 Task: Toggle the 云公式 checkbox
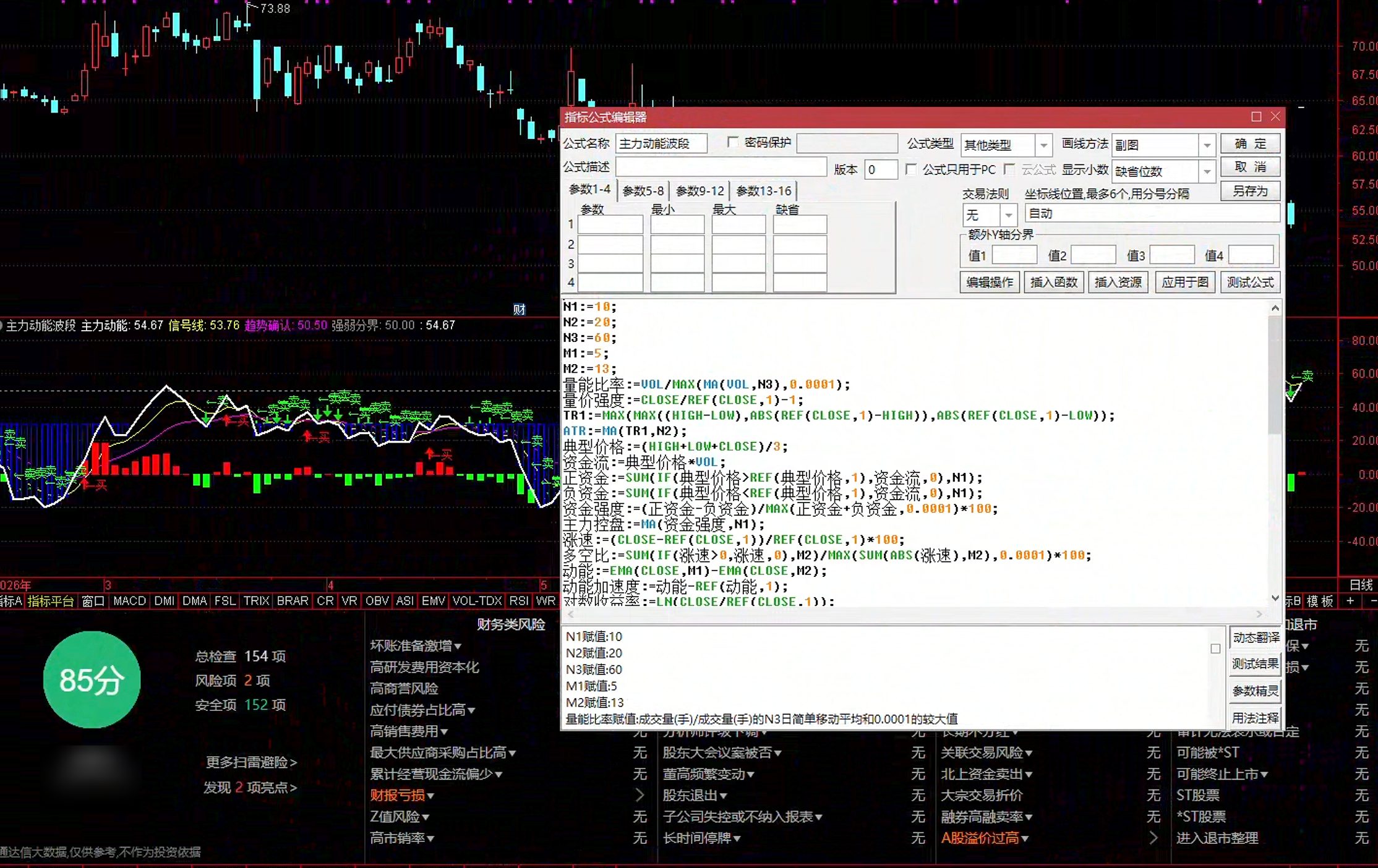coord(1009,169)
